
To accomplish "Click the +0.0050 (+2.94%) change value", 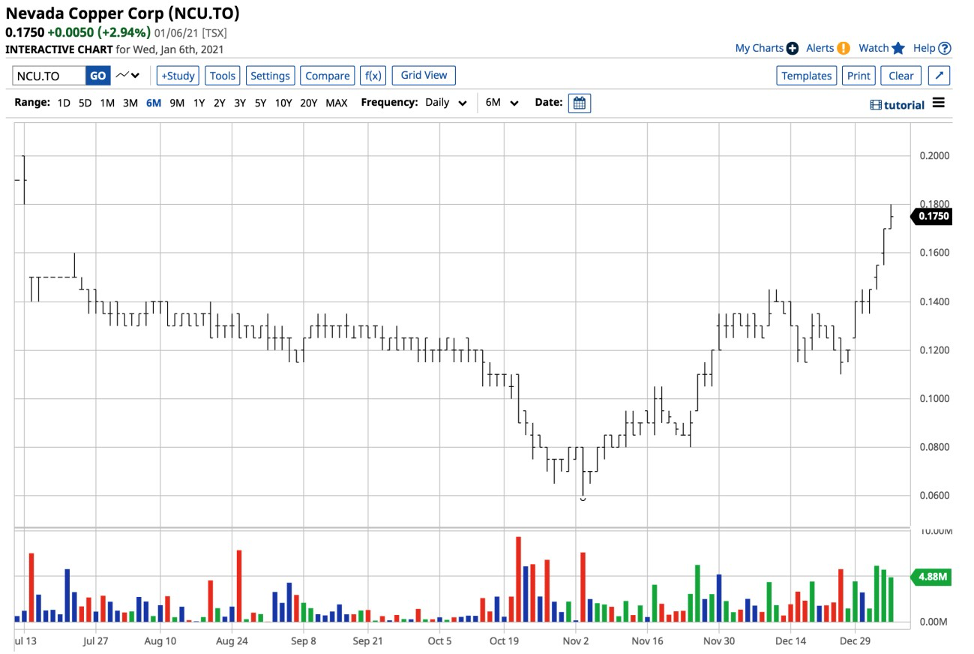I will (x=99, y=32).
